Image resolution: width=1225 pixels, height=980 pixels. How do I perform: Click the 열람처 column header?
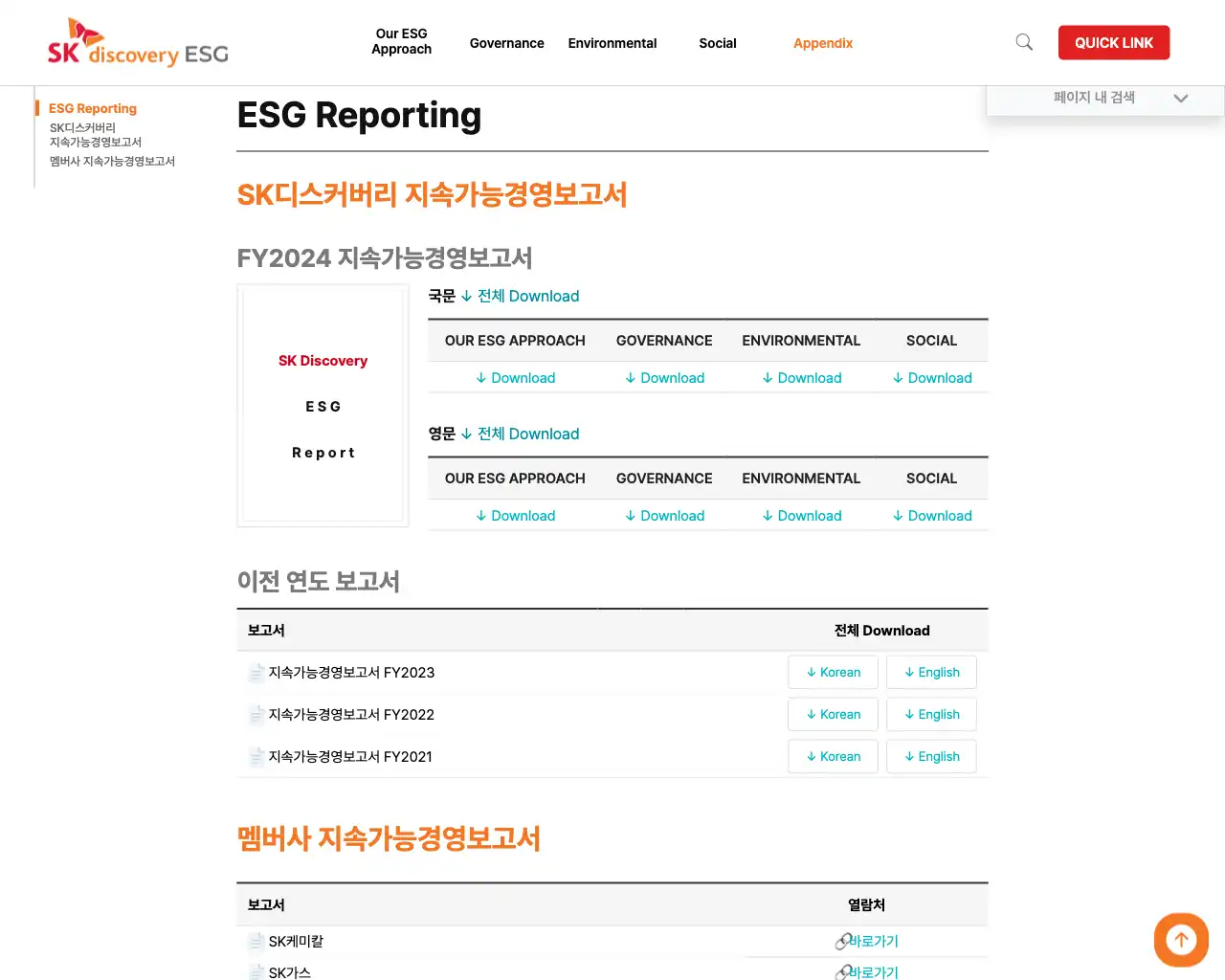click(x=866, y=905)
